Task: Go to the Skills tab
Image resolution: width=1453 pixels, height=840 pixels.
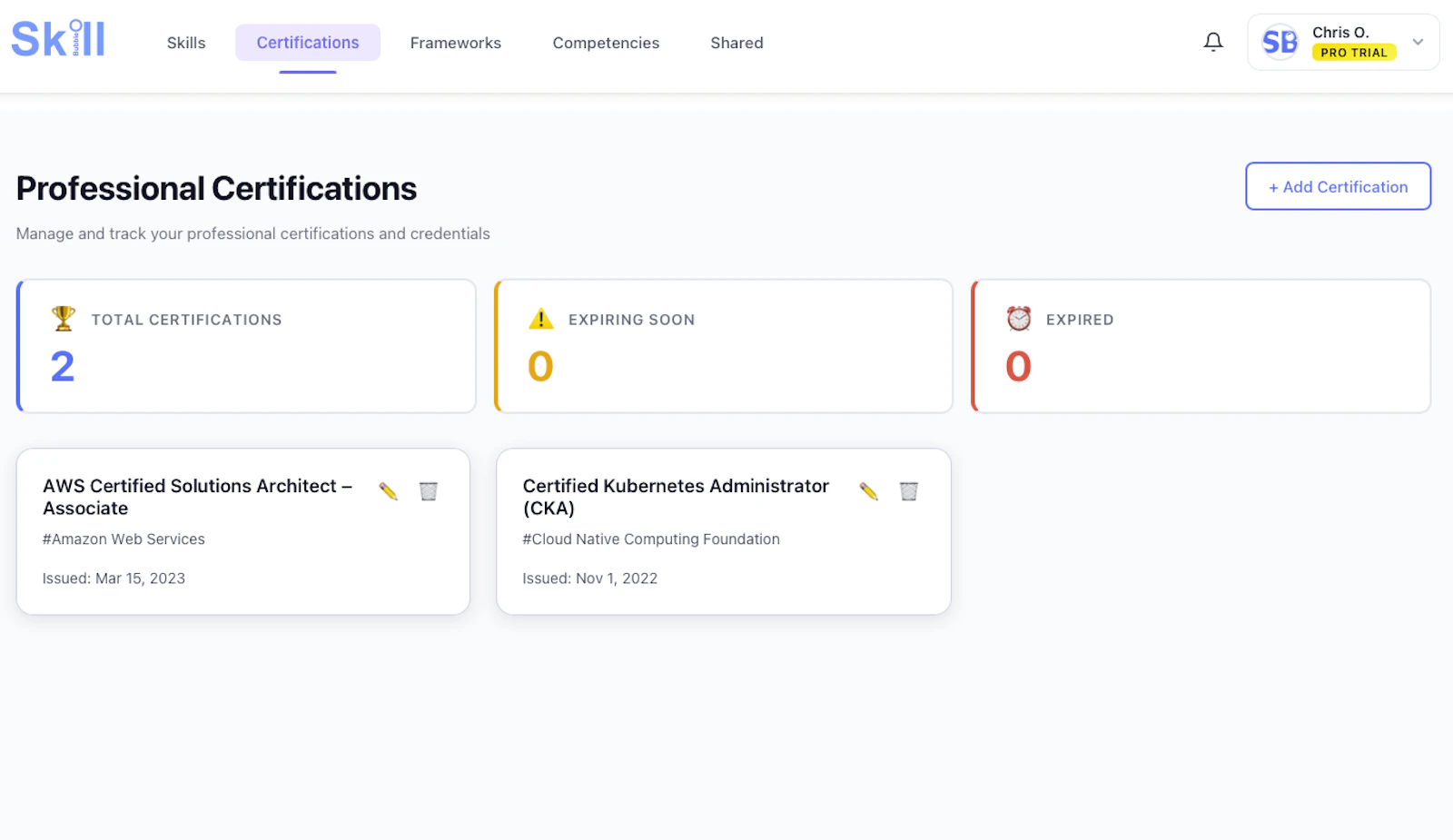Action: [186, 43]
